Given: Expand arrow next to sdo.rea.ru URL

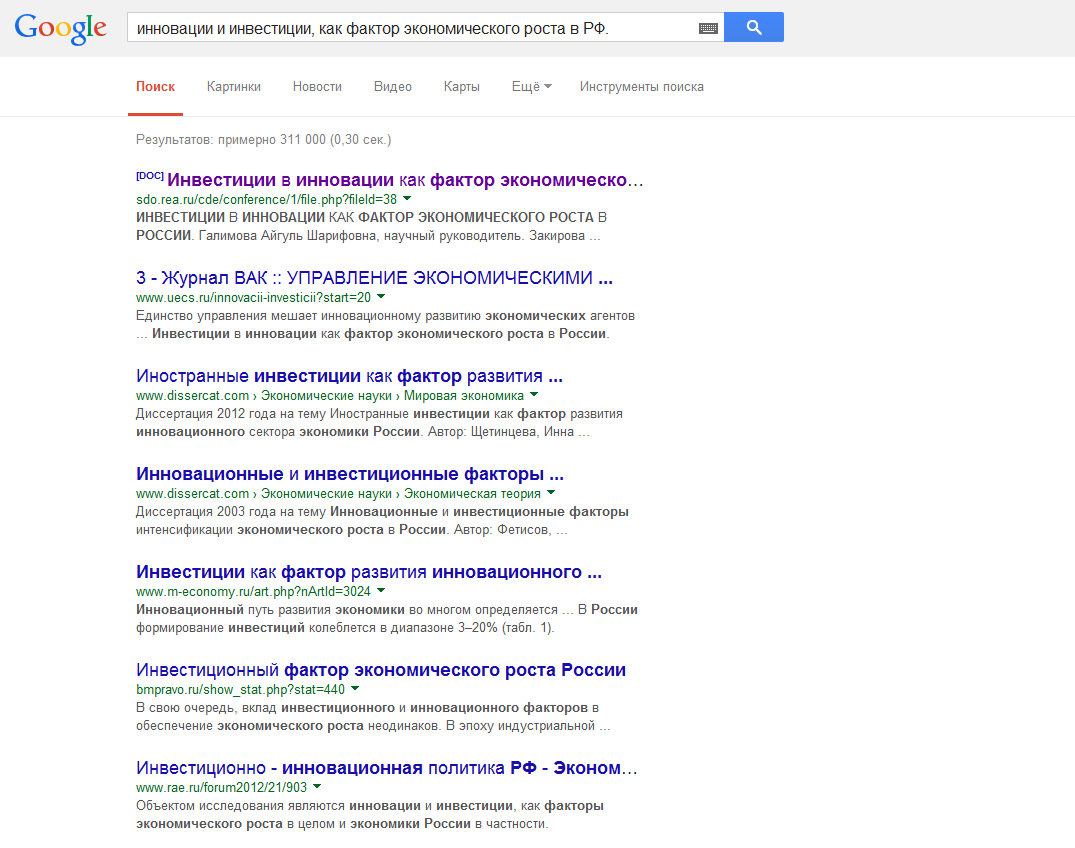Looking at the screenshot, I should [x=407, y=199].
